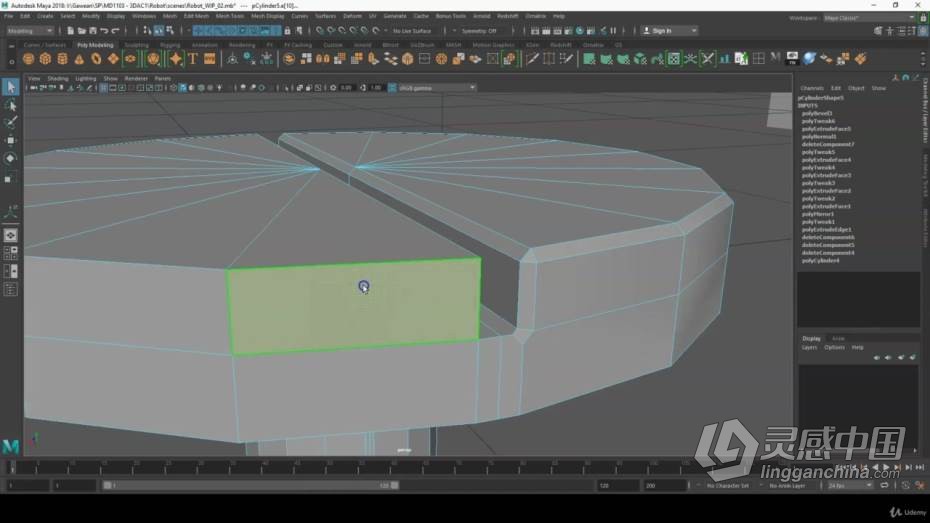Create a polygon sphere from shelf
Image resolution: width=930 pixels, height=523 pixels.
pyautogui.click(x=28, y=59)
